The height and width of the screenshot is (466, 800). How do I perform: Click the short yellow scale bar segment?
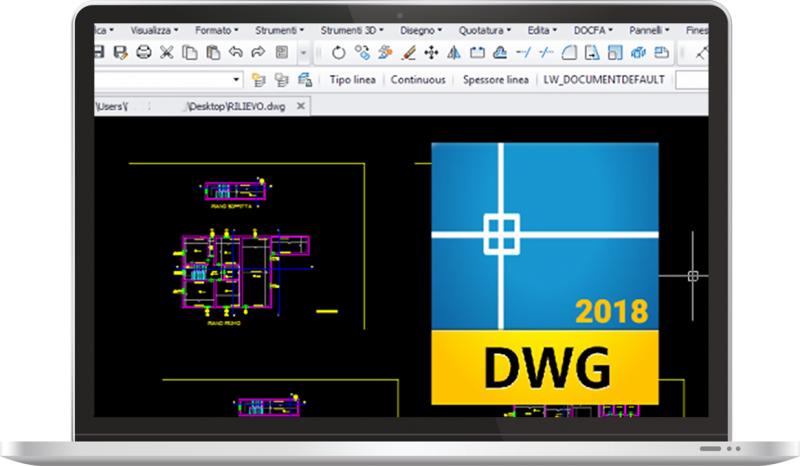[x=327, y=311]
